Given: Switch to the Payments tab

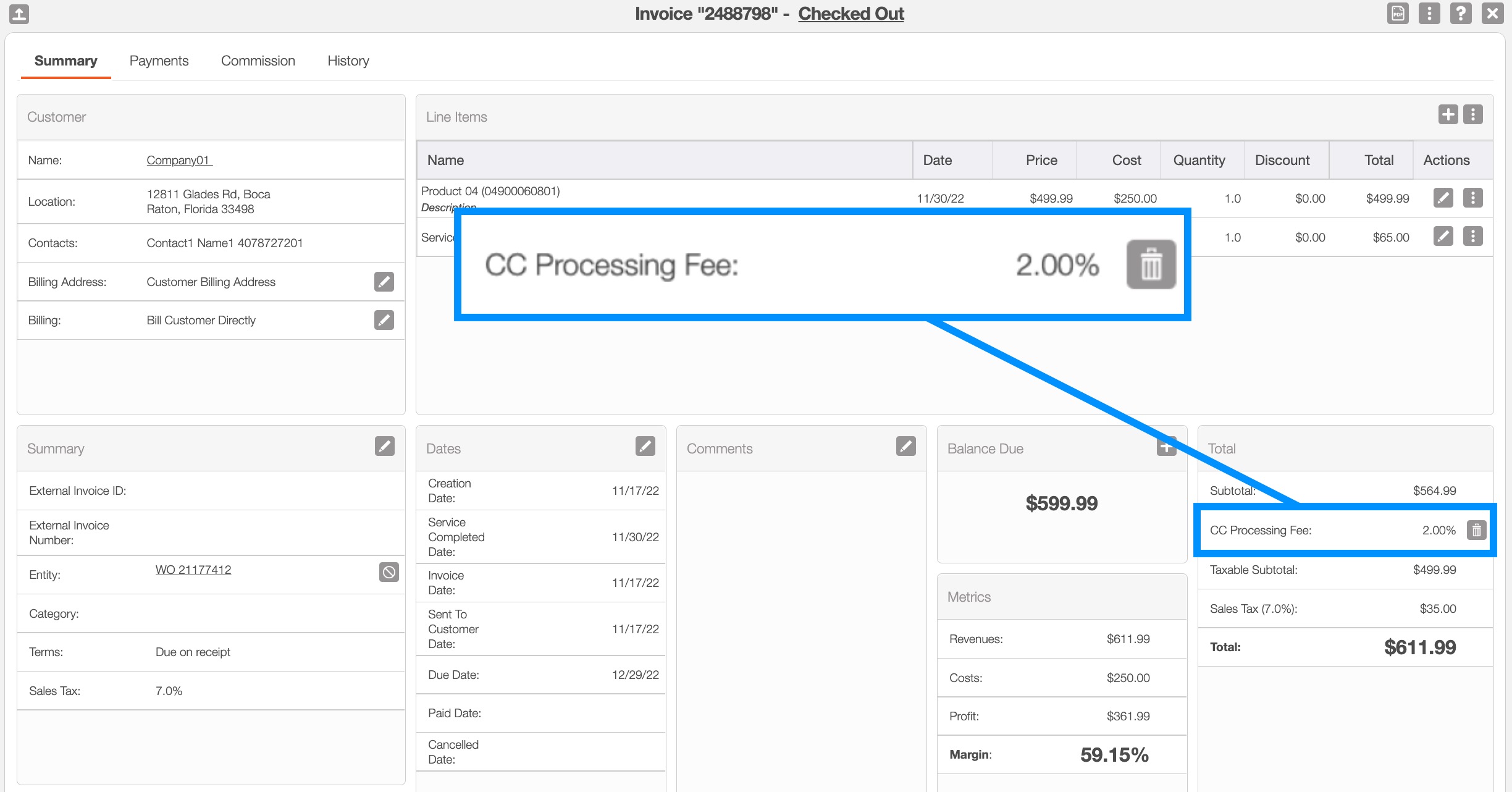Looking at the screenshot, I should (x=159, y=61).
